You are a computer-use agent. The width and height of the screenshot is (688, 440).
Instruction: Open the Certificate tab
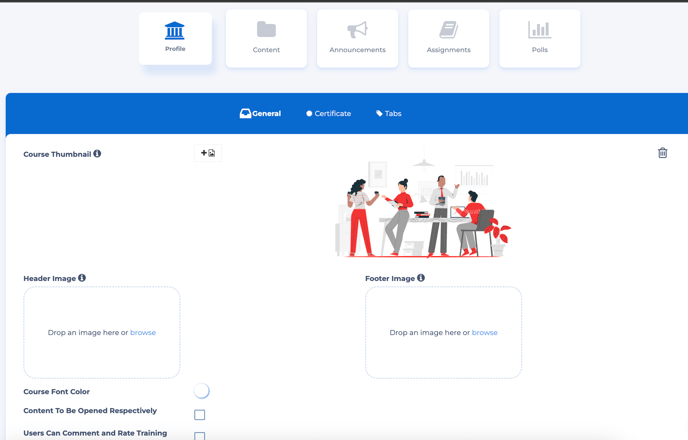coord(328,114)
